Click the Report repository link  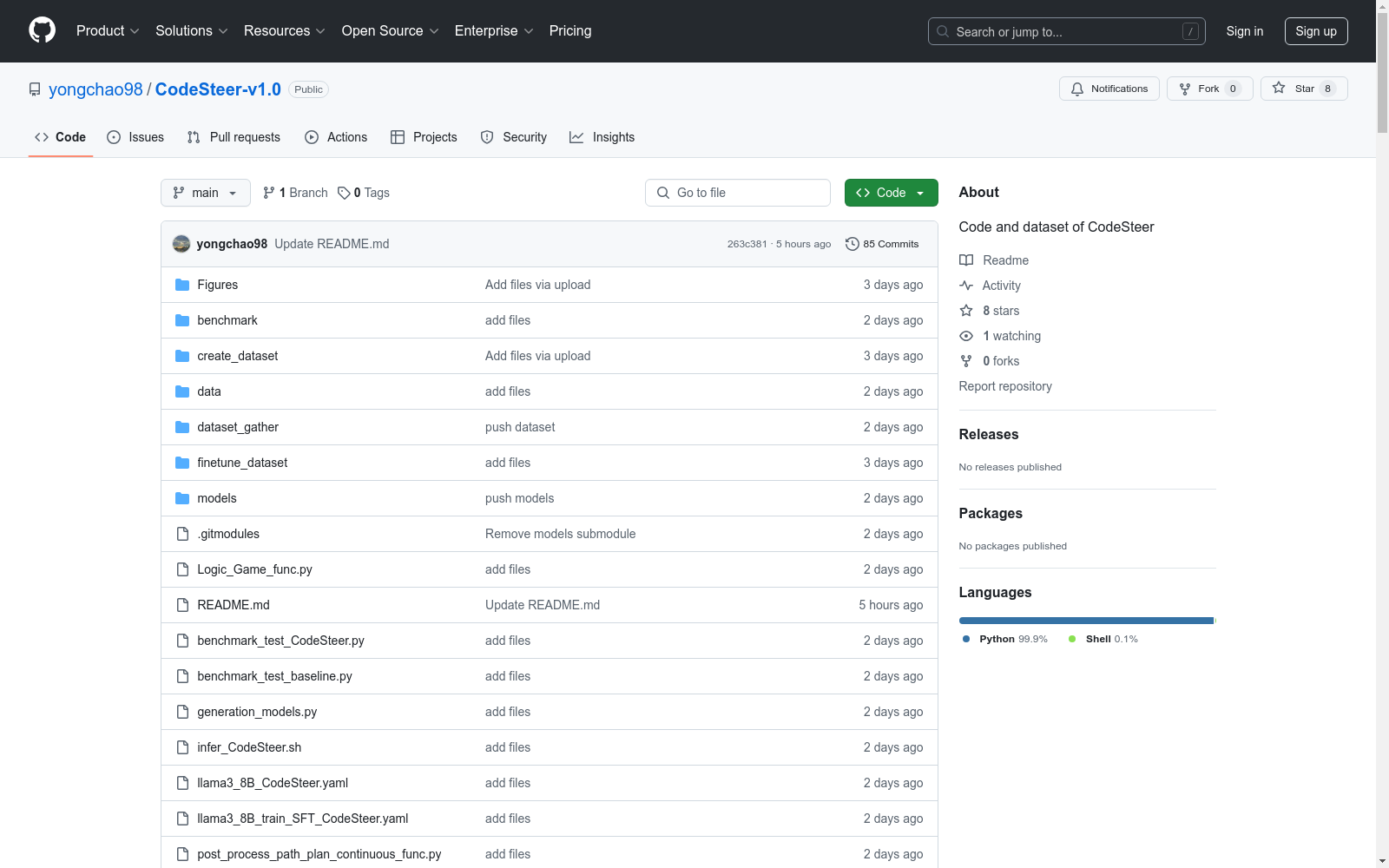(1005, 386)
